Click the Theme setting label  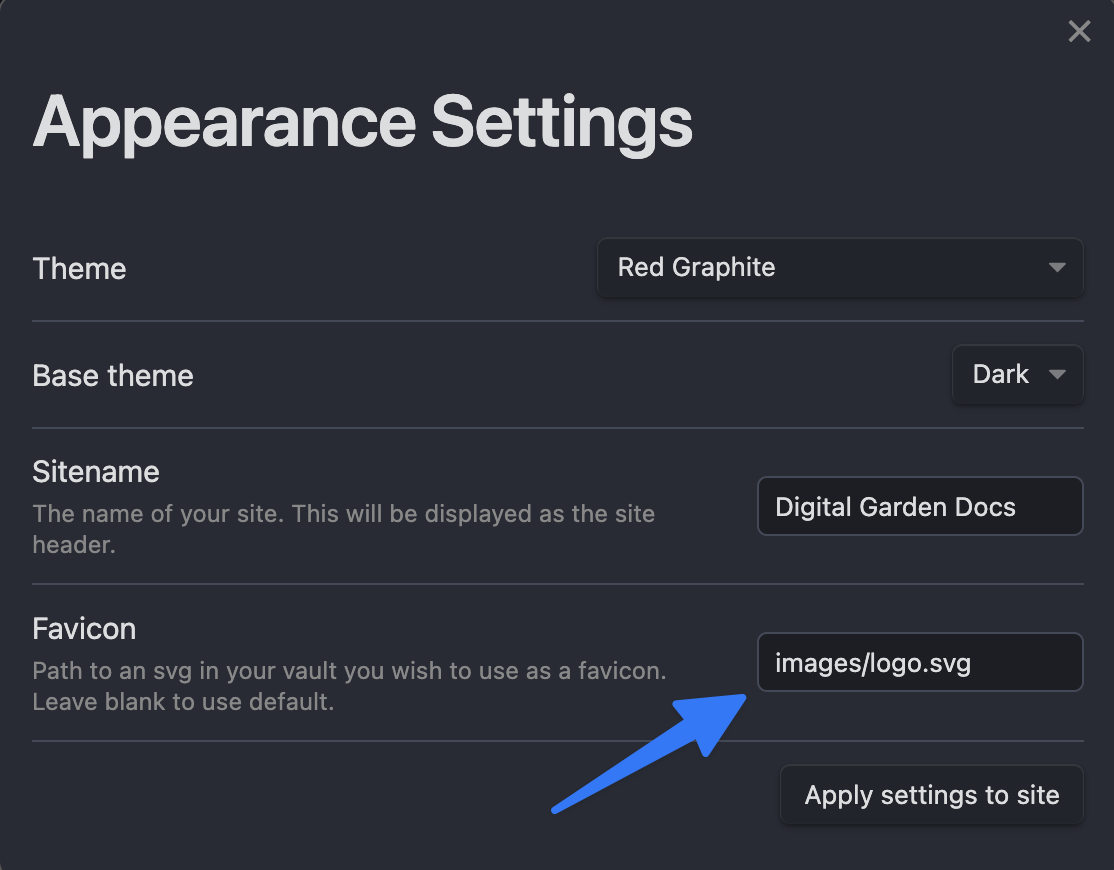(79, 269)
